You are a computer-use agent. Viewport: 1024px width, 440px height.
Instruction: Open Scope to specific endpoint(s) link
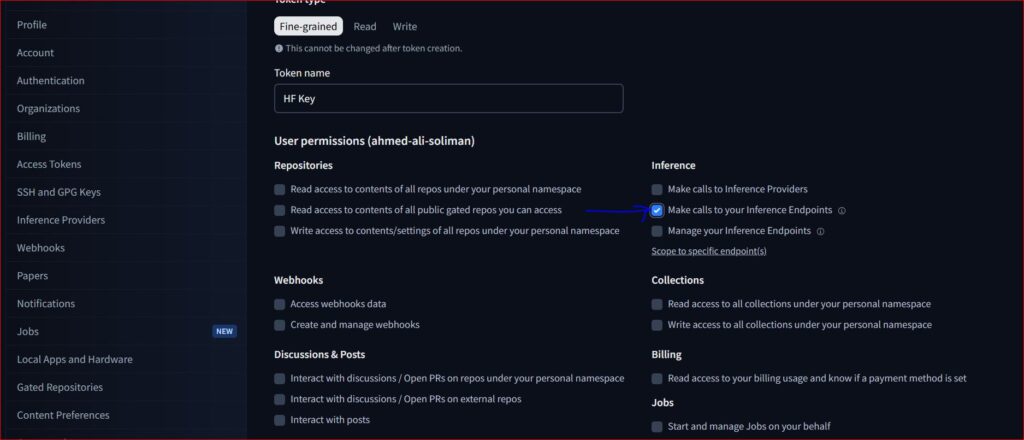[709, 251]
